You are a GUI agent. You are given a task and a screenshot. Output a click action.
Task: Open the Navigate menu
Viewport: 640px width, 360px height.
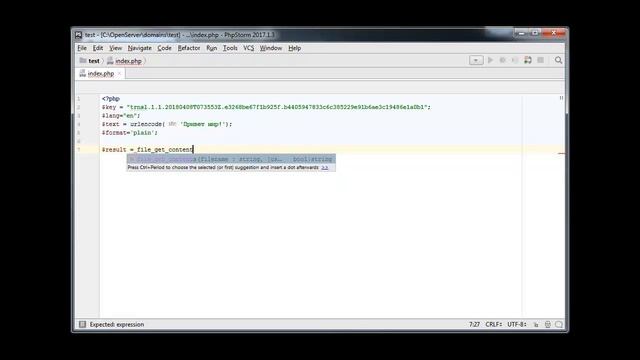139,48
